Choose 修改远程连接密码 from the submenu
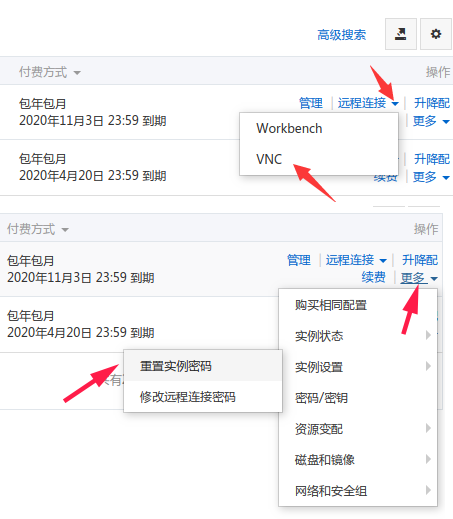The image size is (453, 519). [x=188, y=397]
